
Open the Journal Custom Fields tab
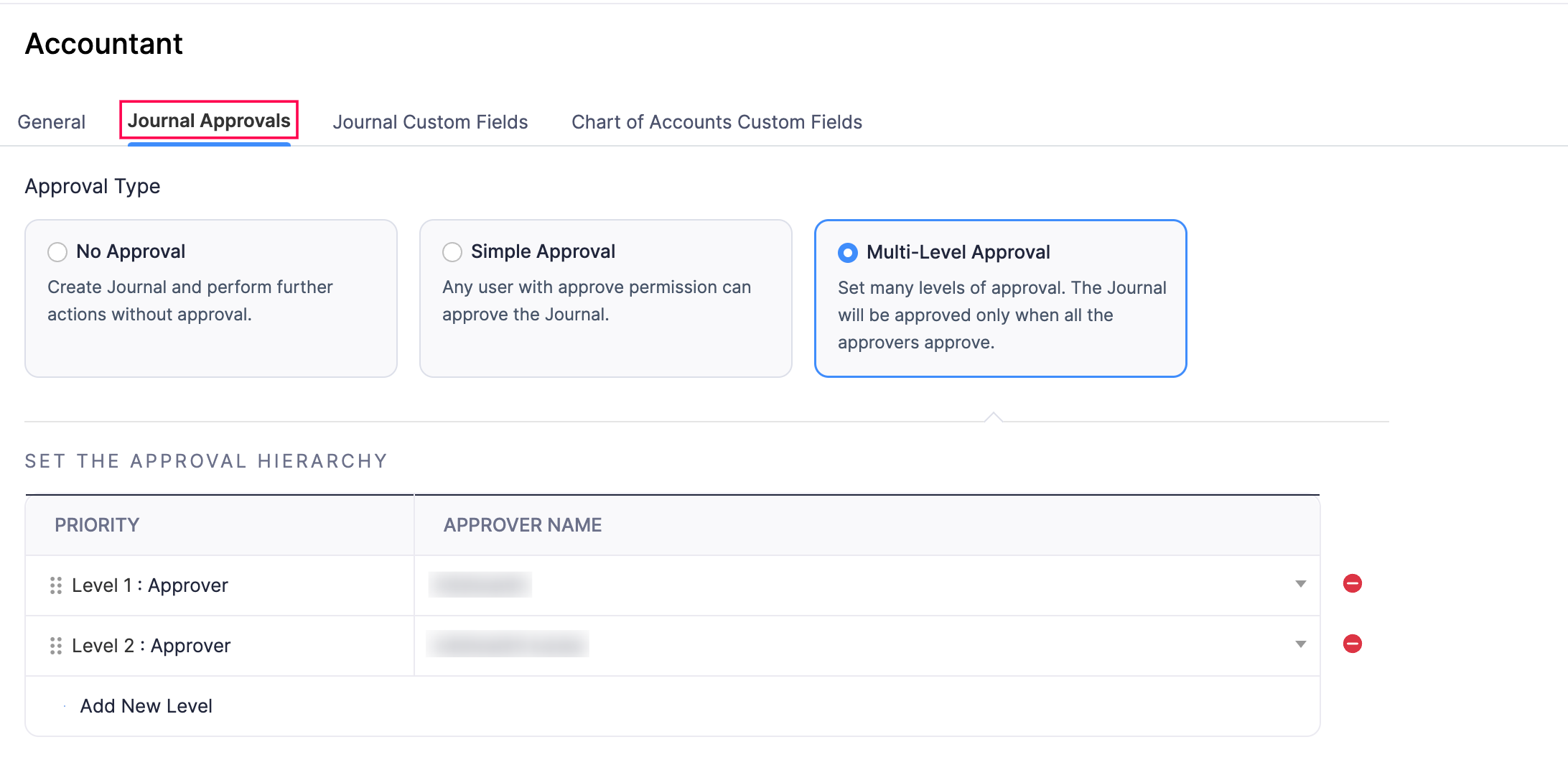[430, 121]
